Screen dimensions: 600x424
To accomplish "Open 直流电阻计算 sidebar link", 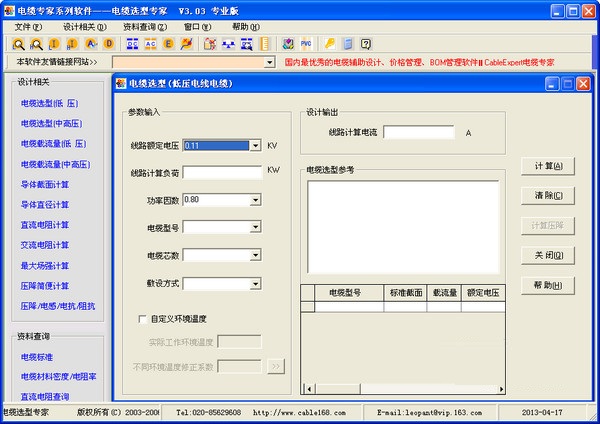I will coord(45,225).
